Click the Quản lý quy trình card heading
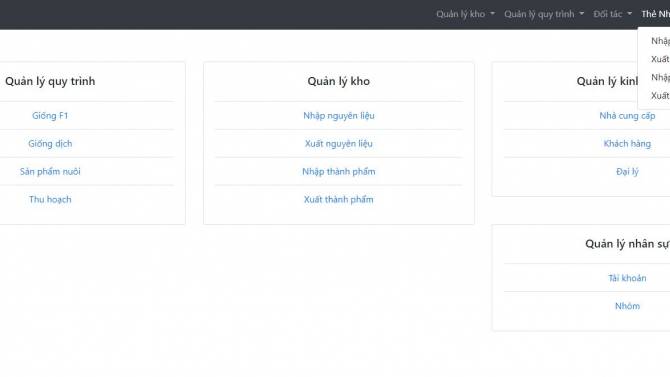The width and height of the screenshot is (670, 377). [x=50, y=81]
